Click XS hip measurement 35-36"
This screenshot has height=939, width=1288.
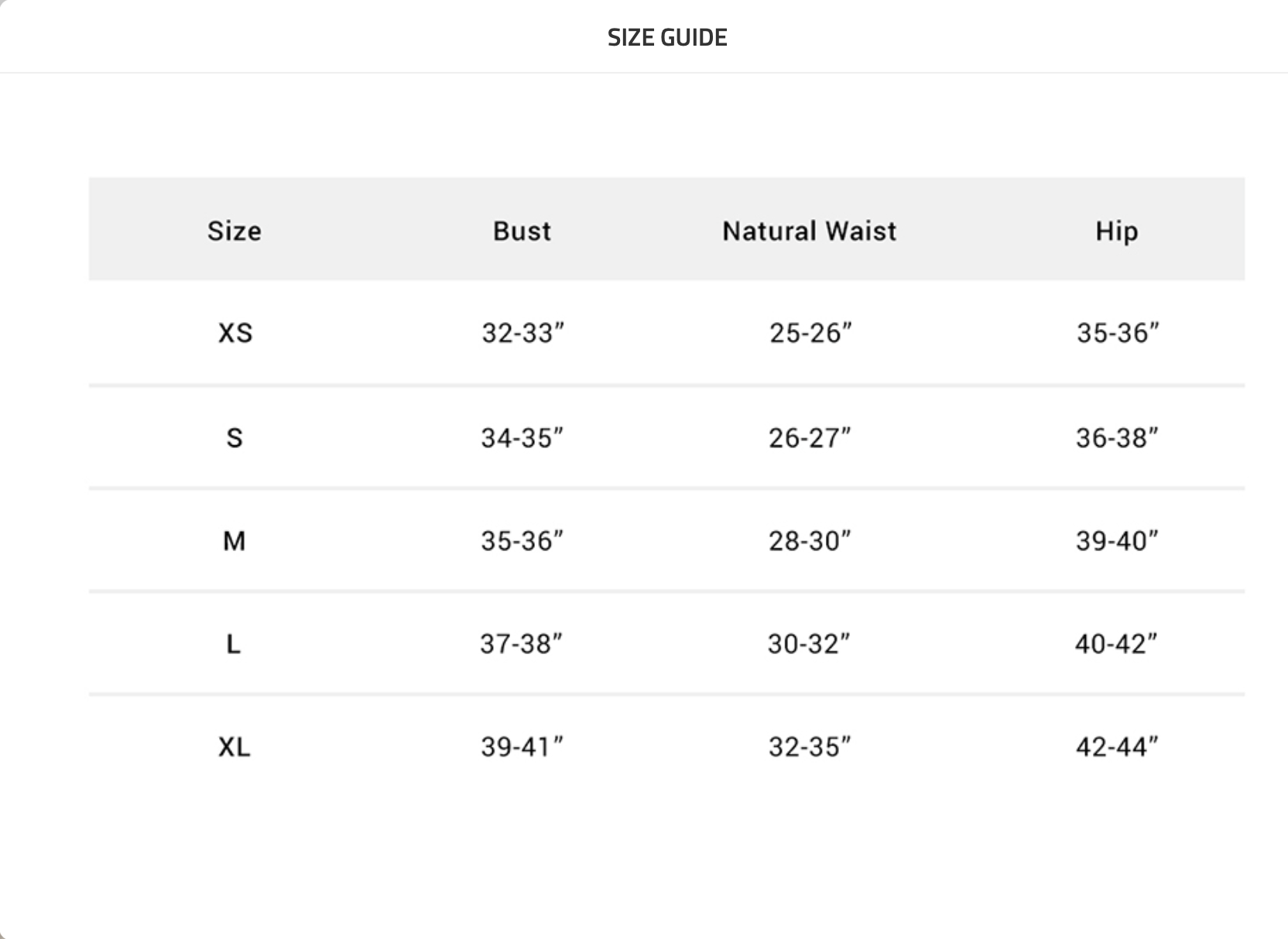pyautogui.click(x=1117, y=333)
